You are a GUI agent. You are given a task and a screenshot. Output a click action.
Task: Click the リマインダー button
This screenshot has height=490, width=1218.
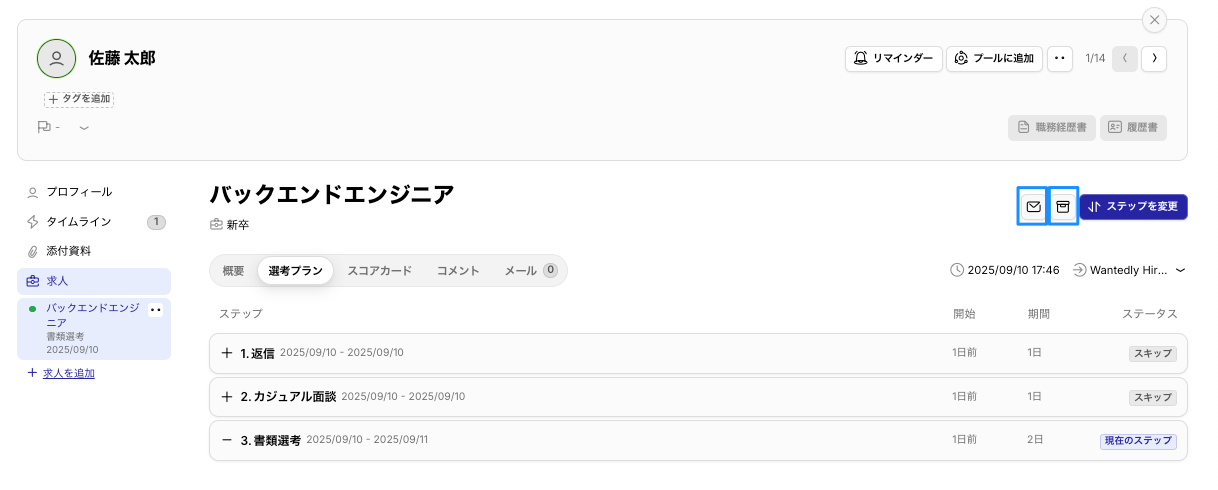[x=894, y=59]
